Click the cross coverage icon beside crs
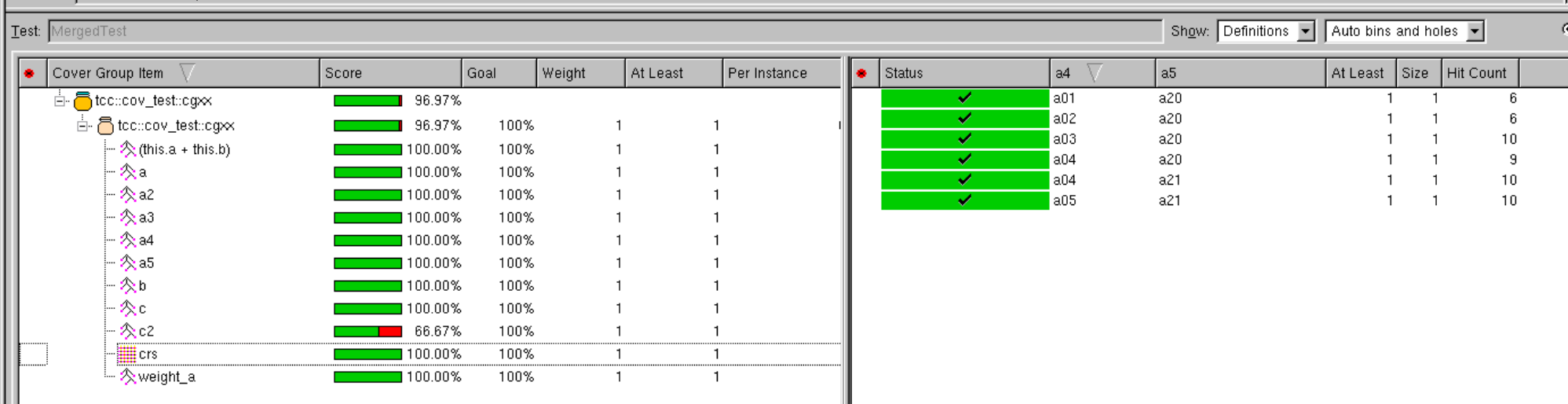This screenshot has width=1568, height=404. 126,354
